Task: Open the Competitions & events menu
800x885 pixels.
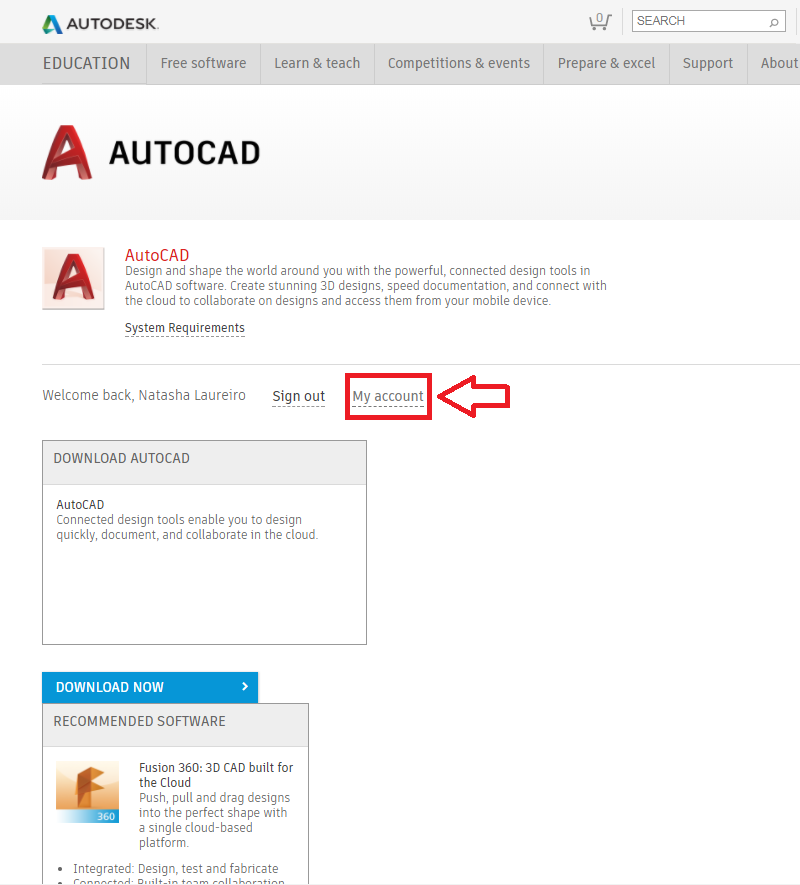Action: 459,63
